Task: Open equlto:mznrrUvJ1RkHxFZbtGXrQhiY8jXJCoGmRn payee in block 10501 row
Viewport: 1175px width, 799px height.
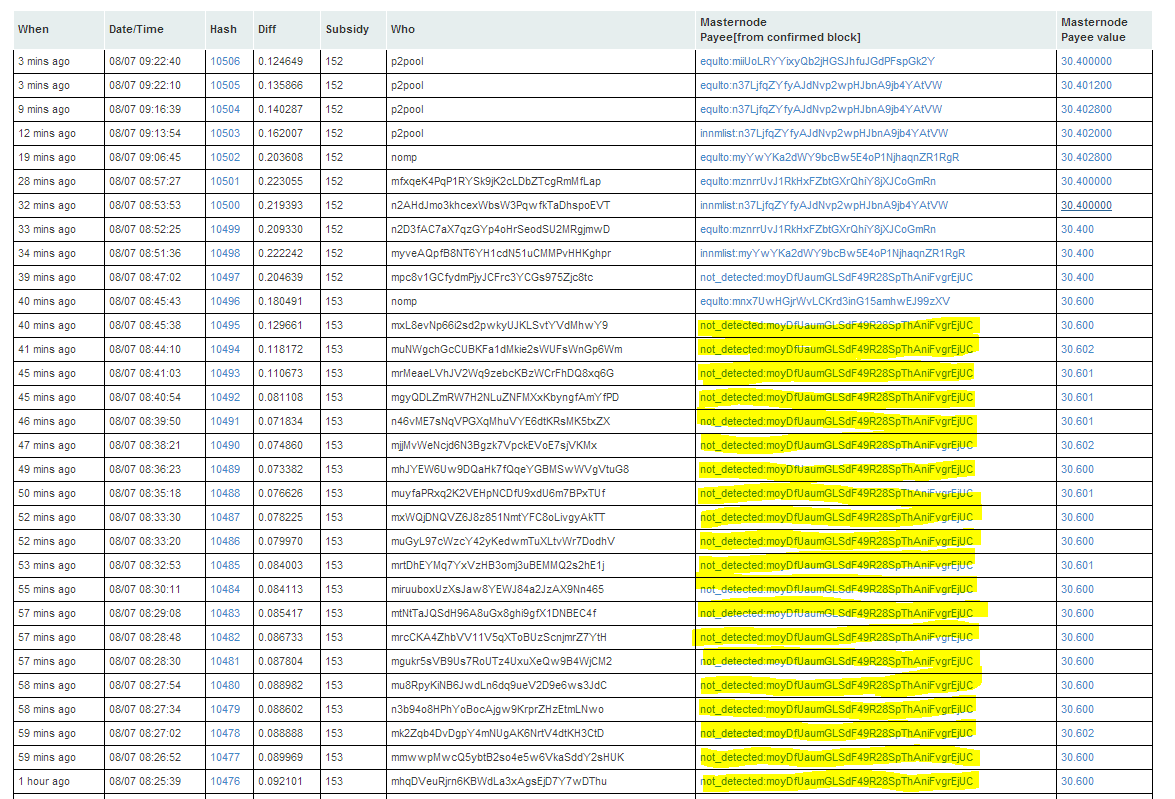Action: [x=818, y=181]
